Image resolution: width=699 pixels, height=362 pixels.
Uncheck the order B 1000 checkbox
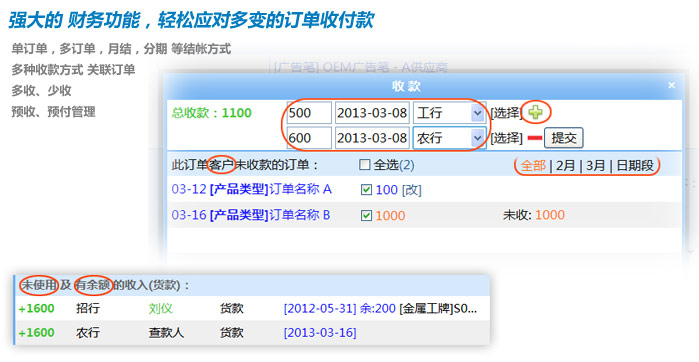(x=366, y=216)
